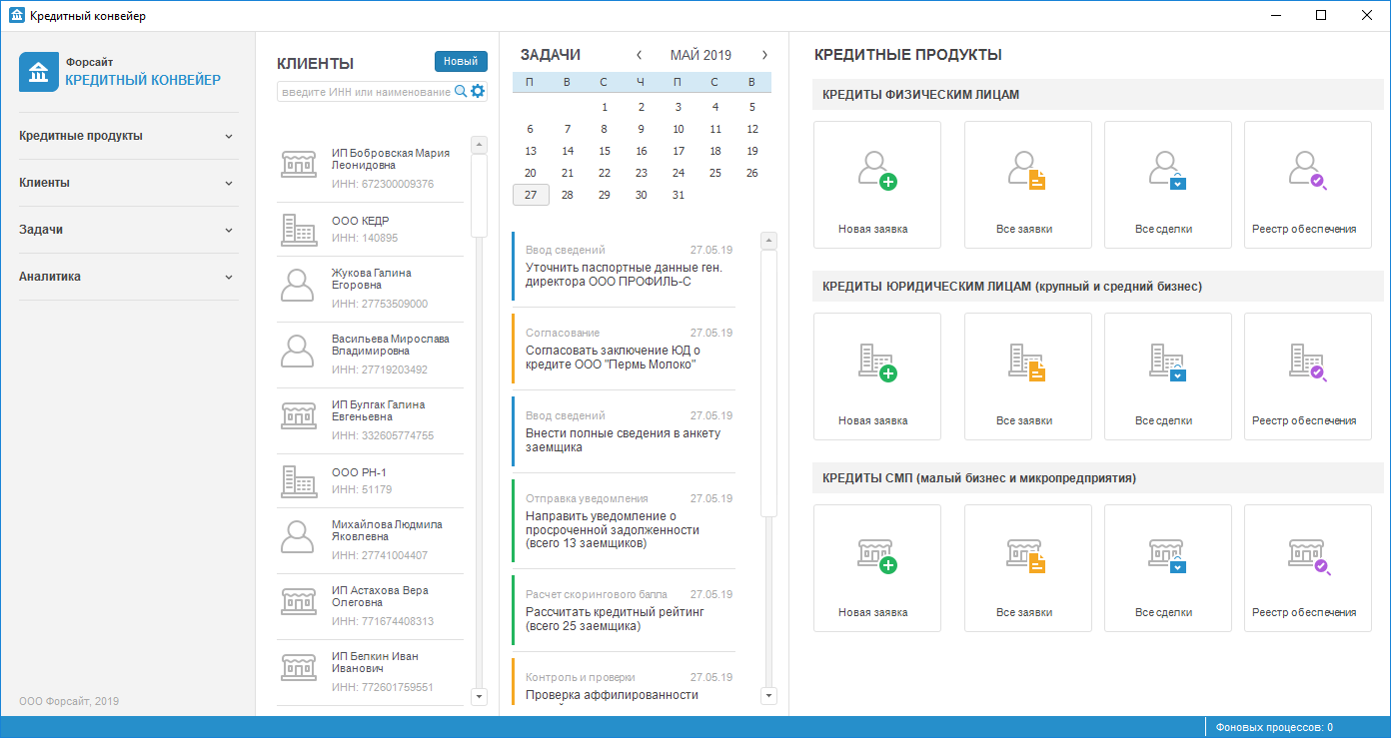Click tasks list scroll down arrow
Image resolution: width=1391 pixels, height=738 pixels.
[x=769, y=696]
